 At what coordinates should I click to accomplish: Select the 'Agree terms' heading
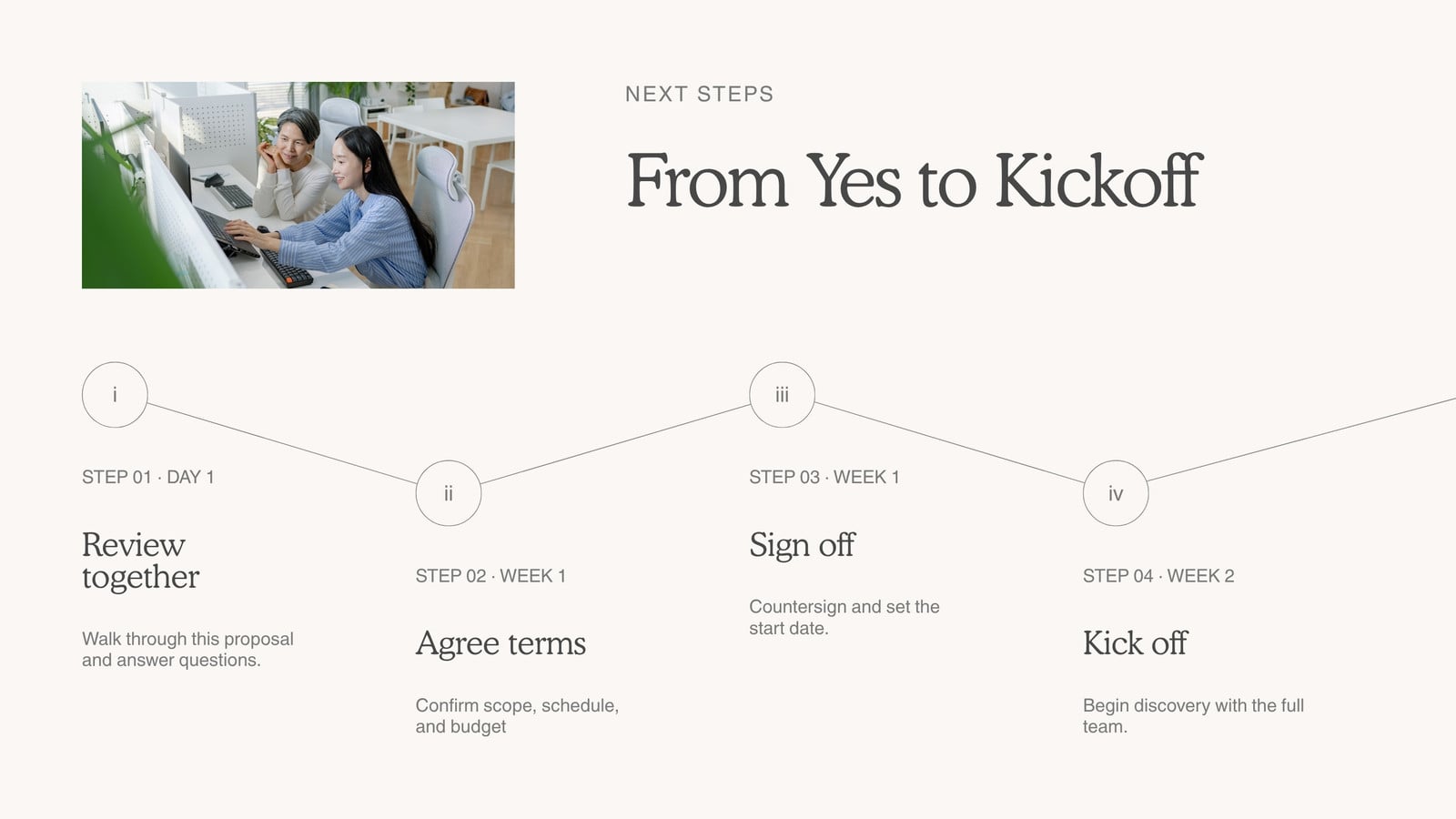click(500, 643)
